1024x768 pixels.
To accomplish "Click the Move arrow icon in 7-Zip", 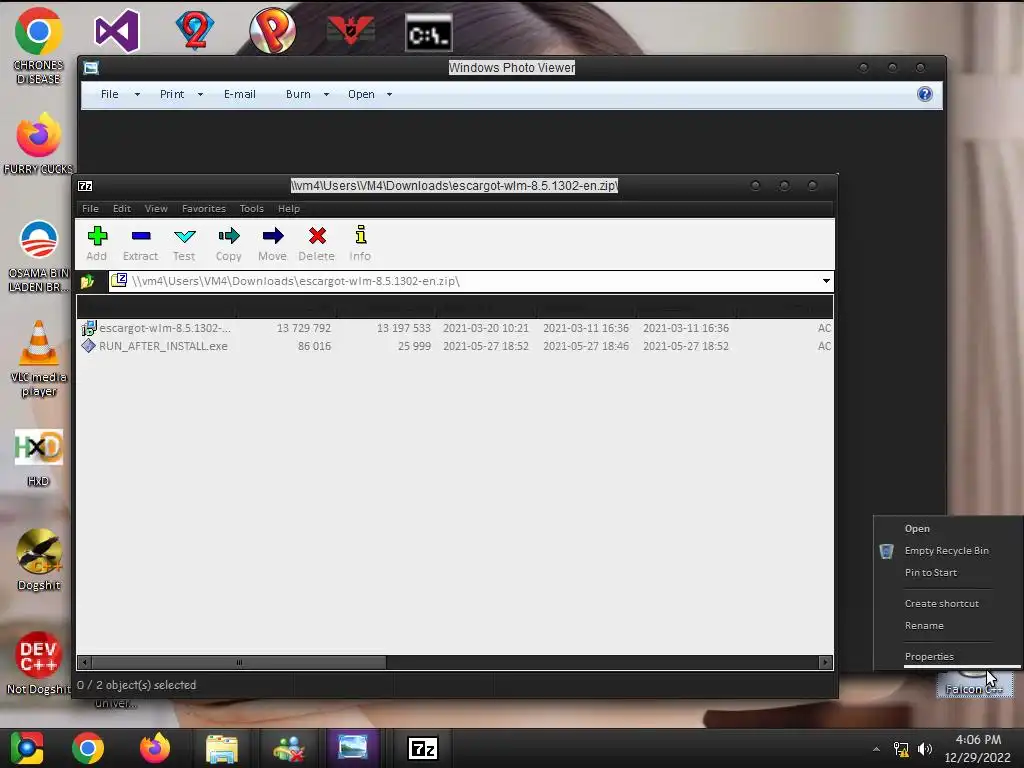I will [272, 243].
